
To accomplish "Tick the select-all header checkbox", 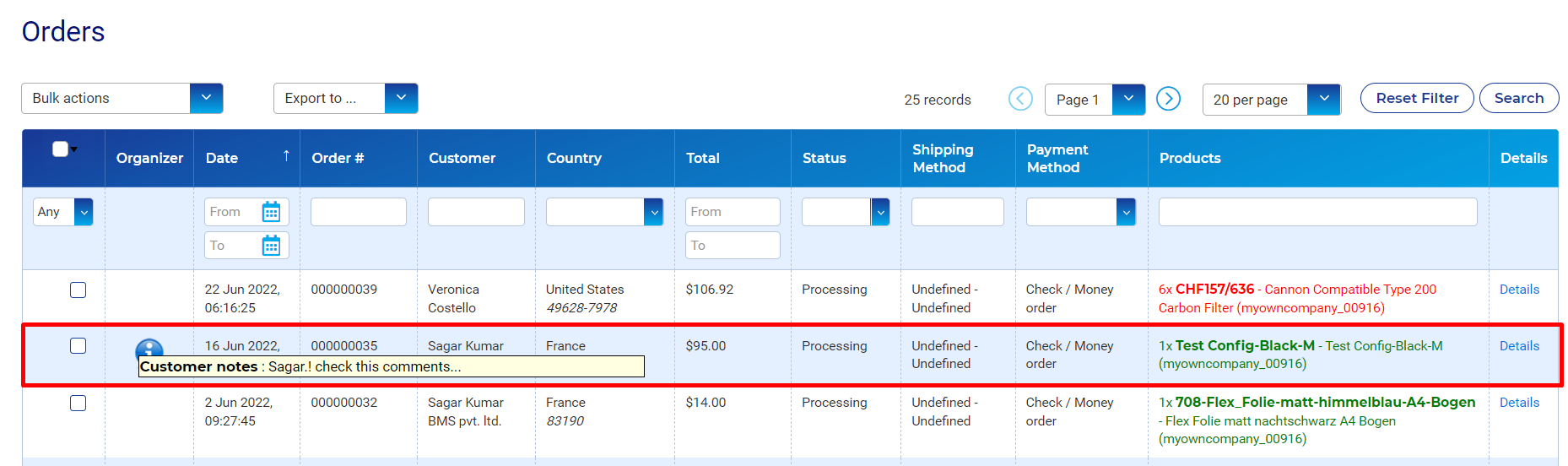I will (x=60, y=149).
